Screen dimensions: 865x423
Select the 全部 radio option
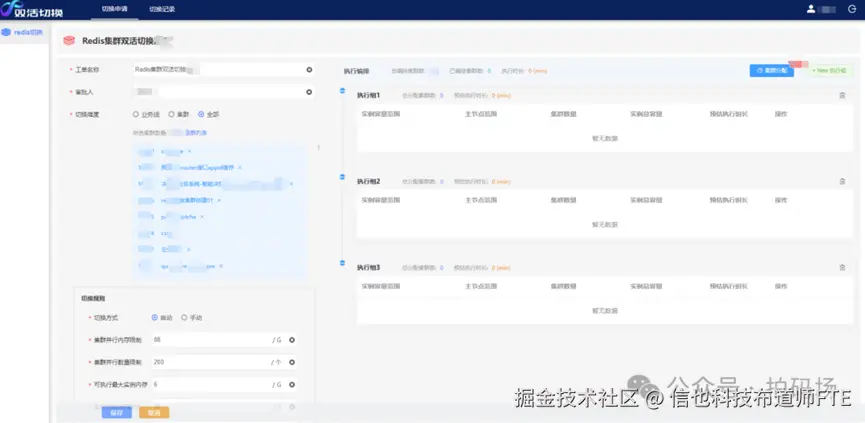(209, 114)
